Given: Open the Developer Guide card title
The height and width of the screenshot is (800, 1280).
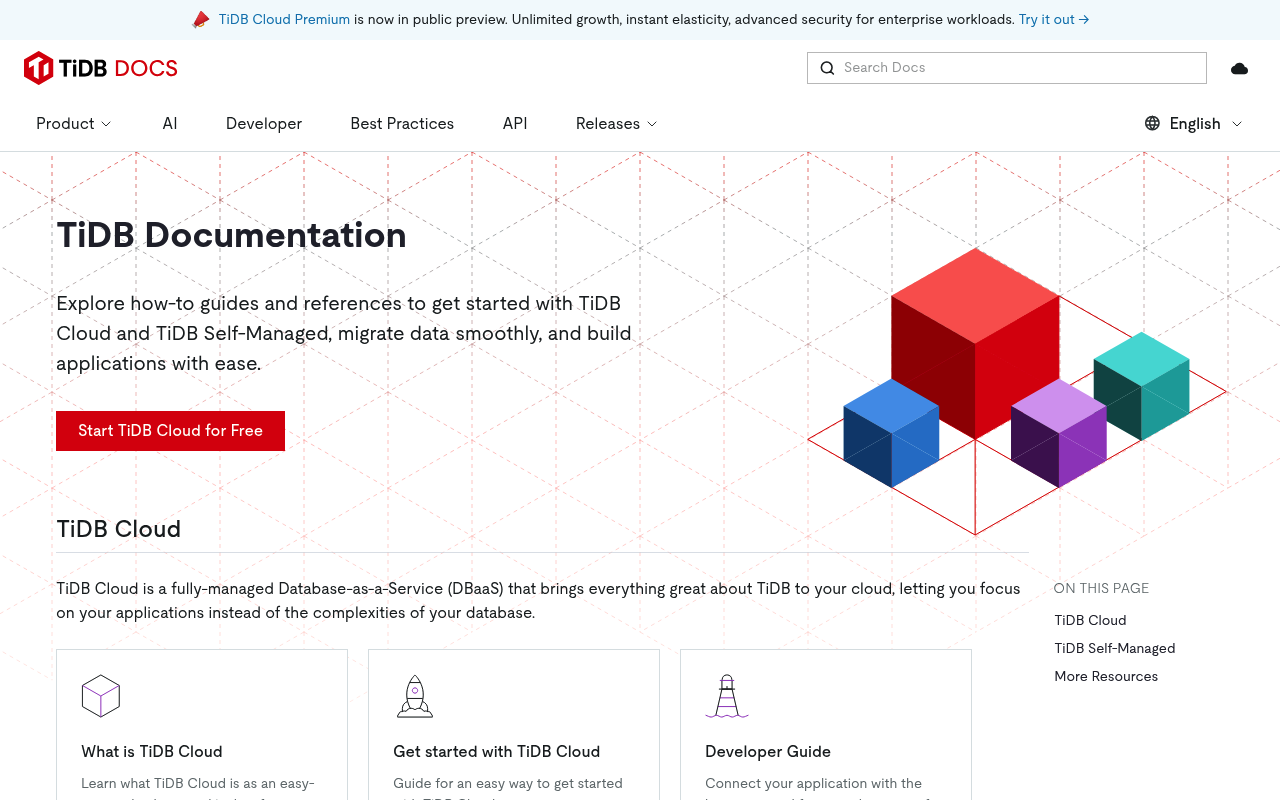Looking at the screenshot, I should coord(768,751).
